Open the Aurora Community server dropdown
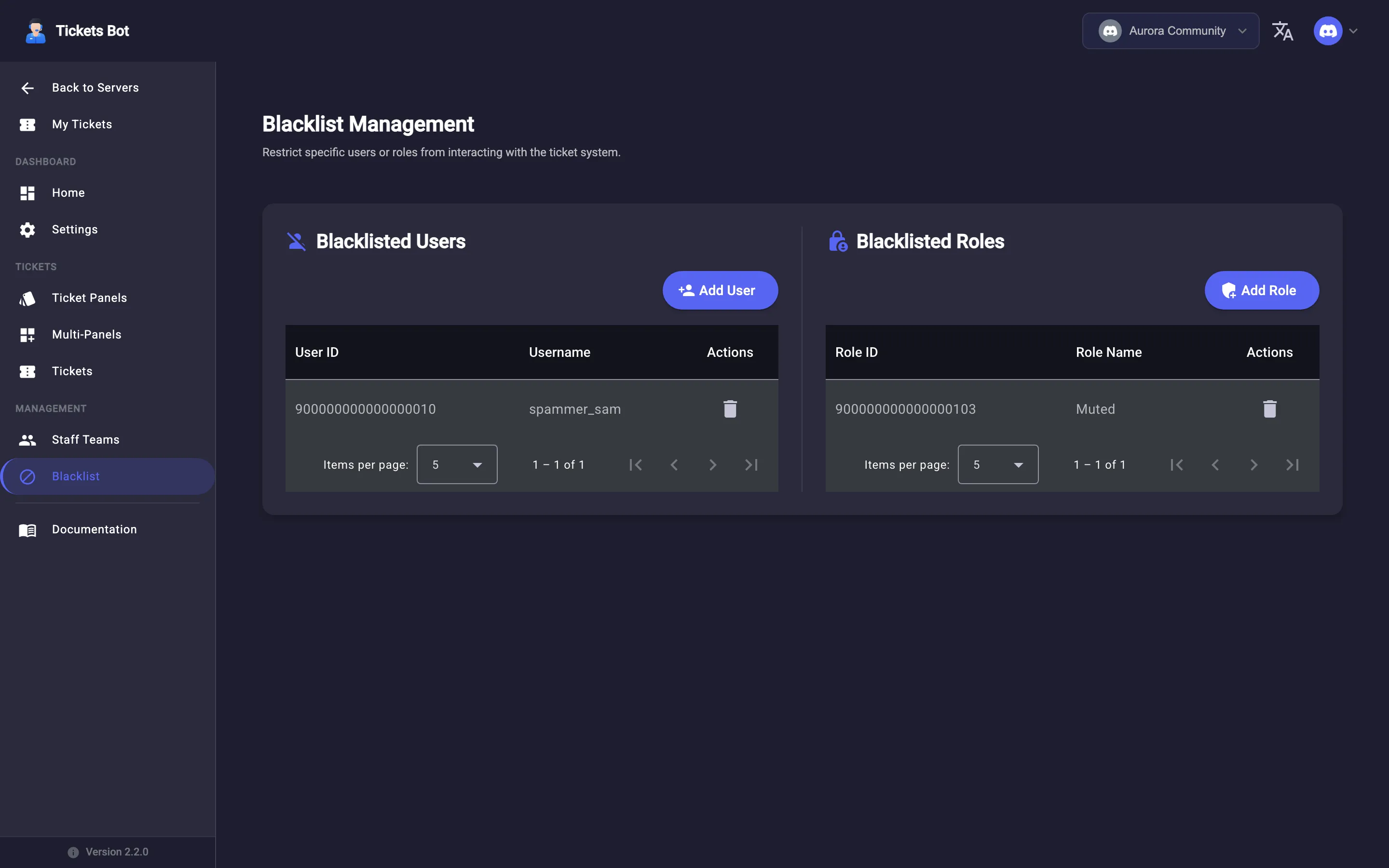1389x868 pixels. click(x=1171, y=31)
